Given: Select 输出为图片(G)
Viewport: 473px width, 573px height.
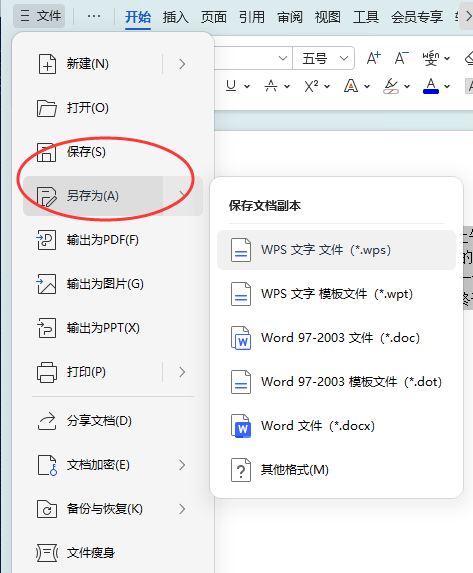Looking at the screenshot, I should tap(113, 284).
